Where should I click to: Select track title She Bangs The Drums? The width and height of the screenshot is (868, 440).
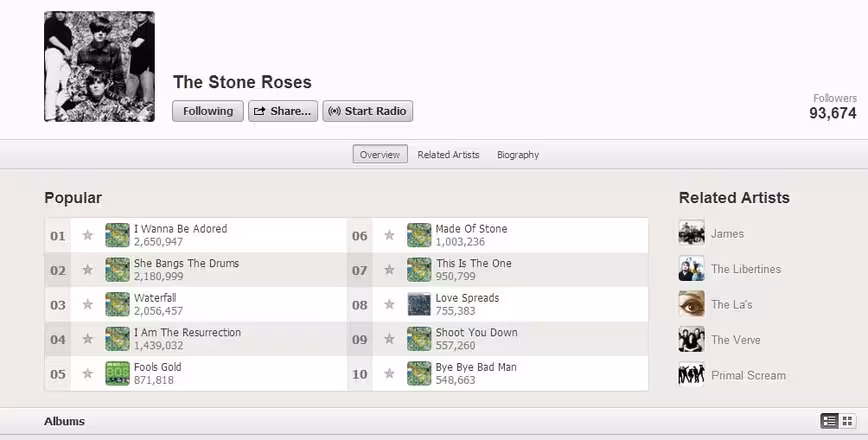click(187, 263)
